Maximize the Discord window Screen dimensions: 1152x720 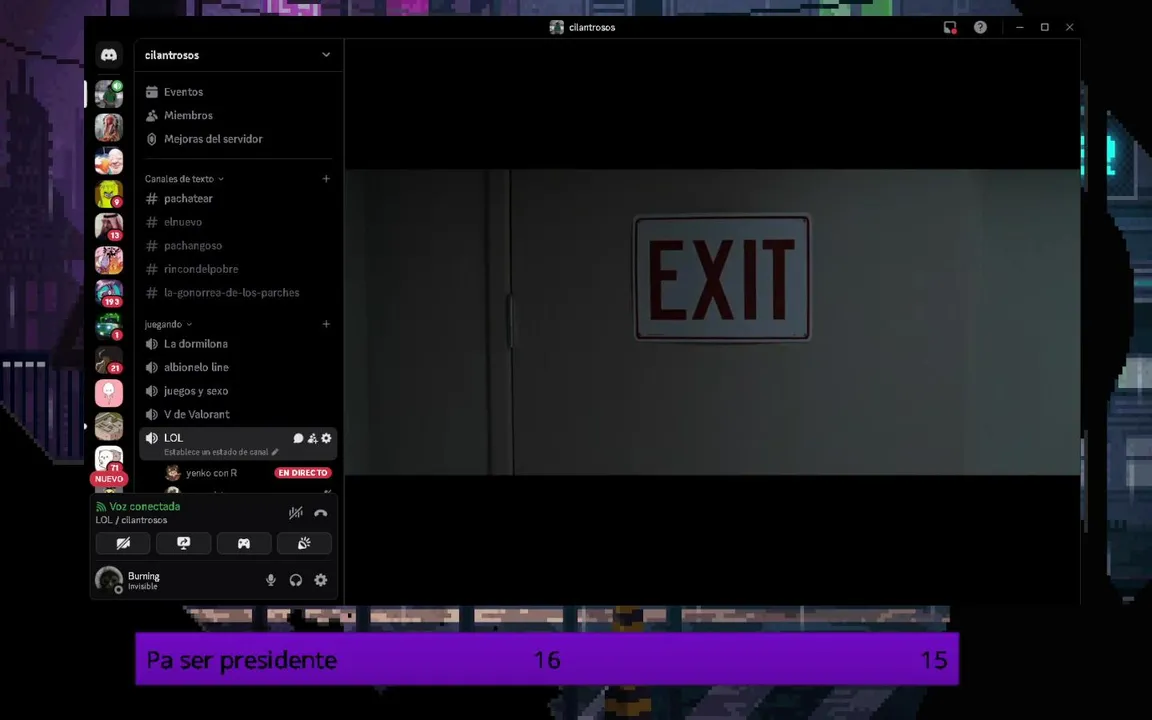tap(1045, 27)
